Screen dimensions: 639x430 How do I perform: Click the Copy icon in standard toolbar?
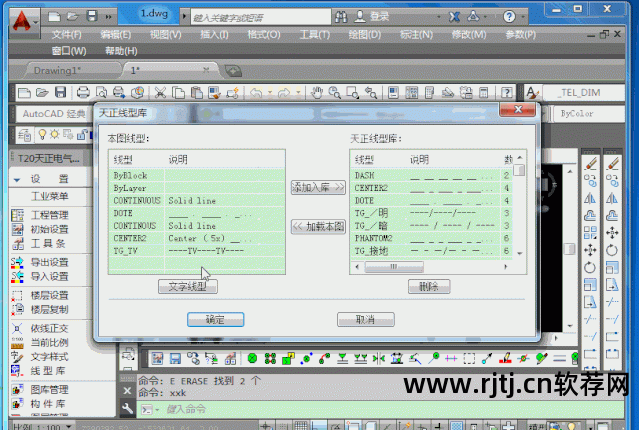178,93
